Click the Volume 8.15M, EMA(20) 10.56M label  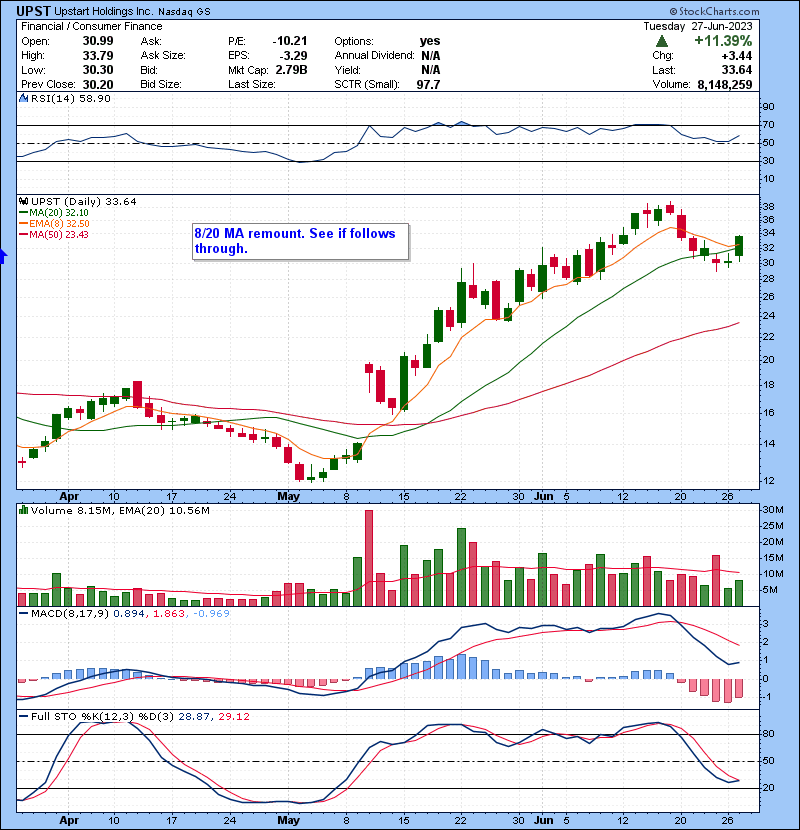click(x=120, y=510)
